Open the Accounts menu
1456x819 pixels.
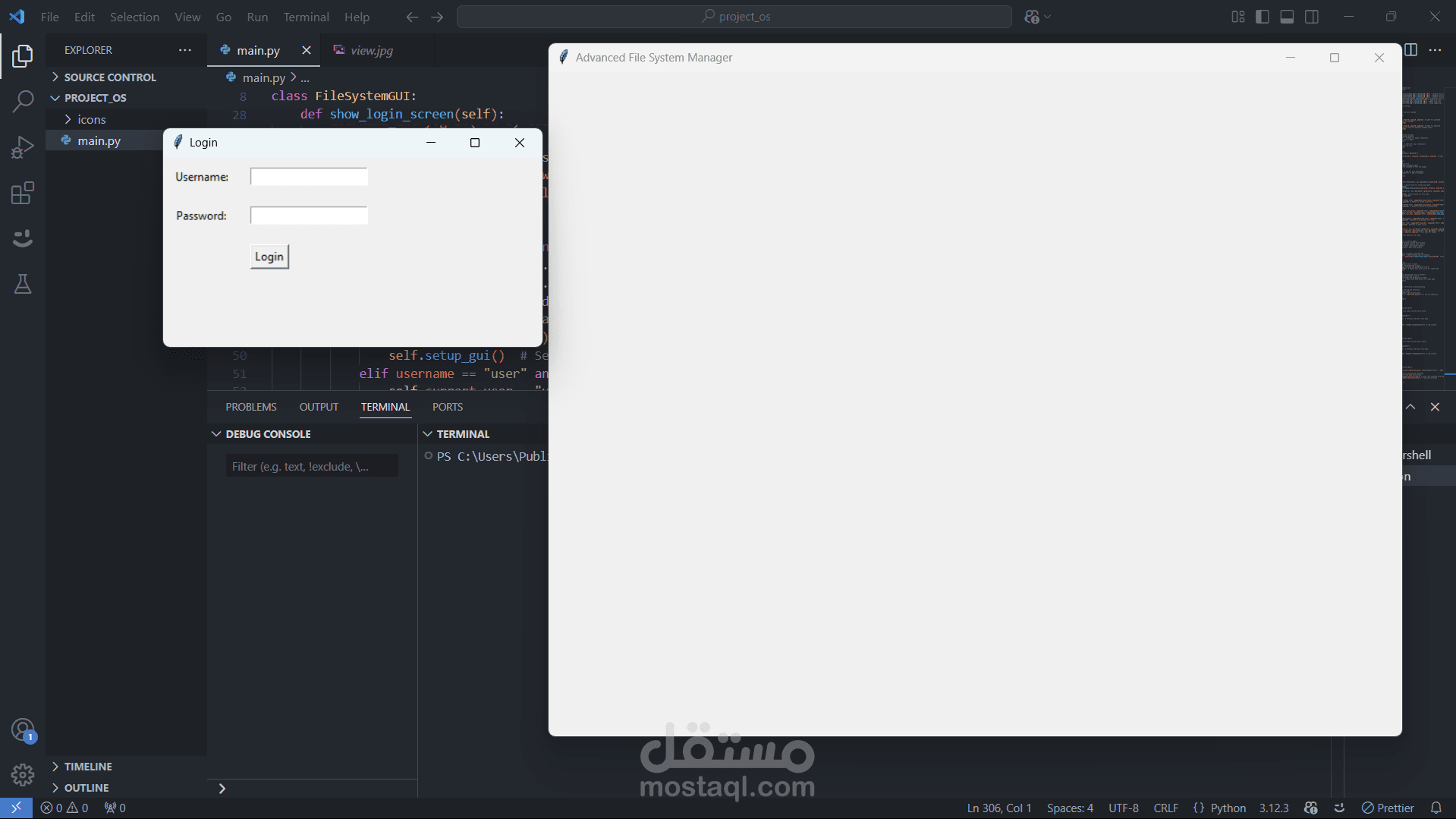pyautogui.click(x=23, y=730)
